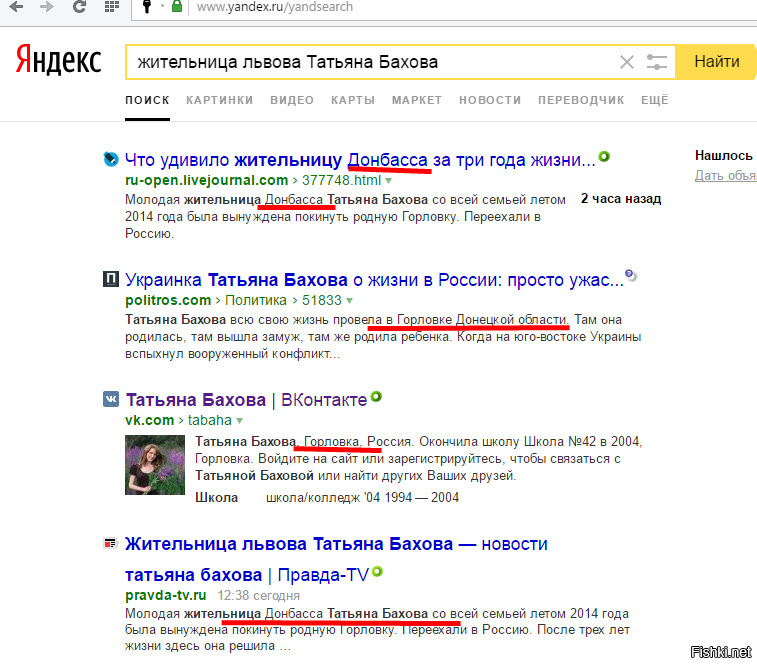
Task: Click '12:38 сегодня' timestamp text
Action: 258,595
